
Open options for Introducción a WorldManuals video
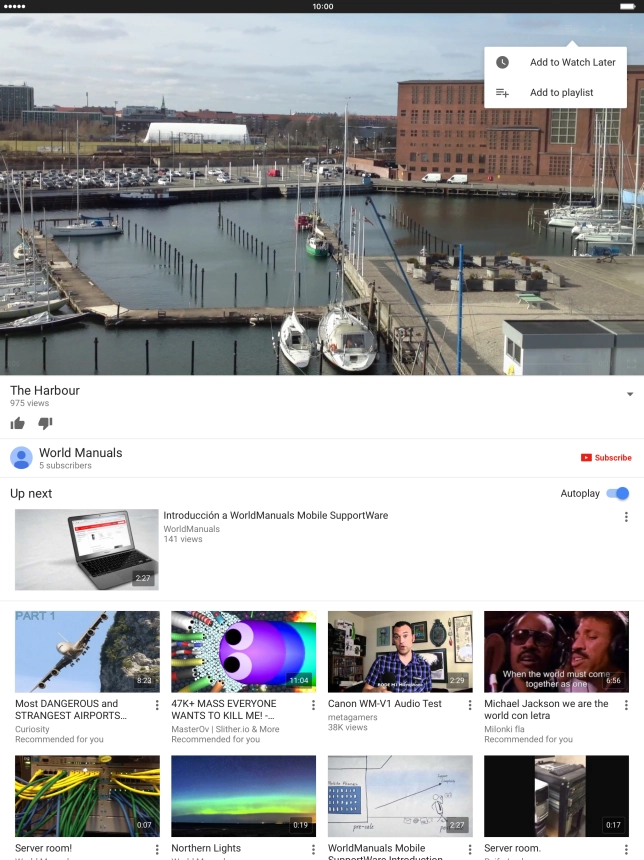point(626,517)
